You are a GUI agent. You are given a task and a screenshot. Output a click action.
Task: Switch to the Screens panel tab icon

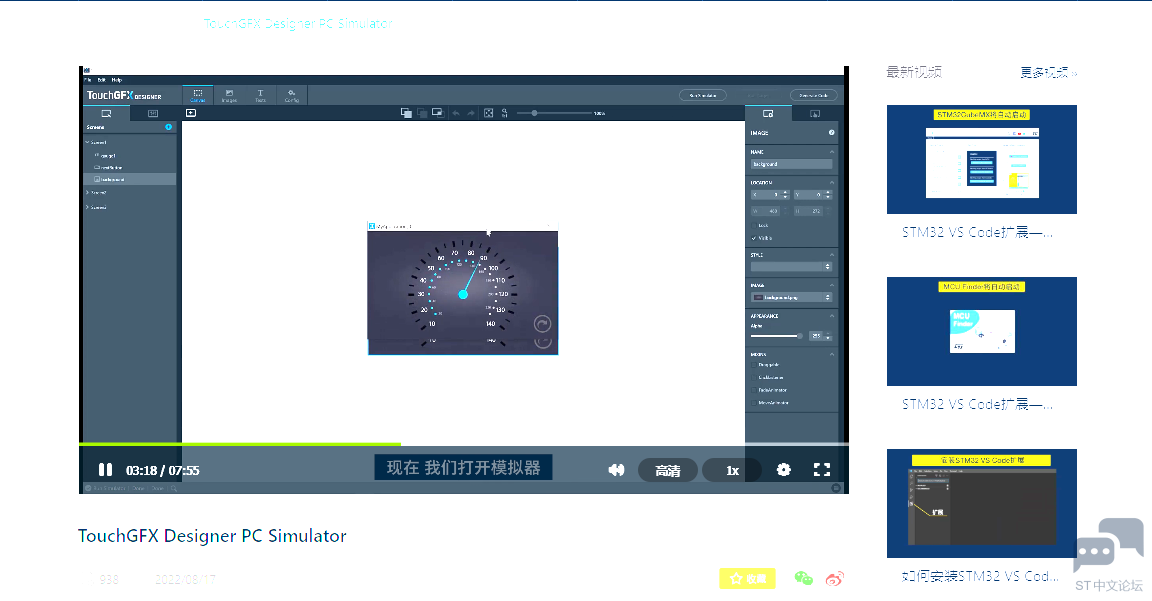coord(107,113)
